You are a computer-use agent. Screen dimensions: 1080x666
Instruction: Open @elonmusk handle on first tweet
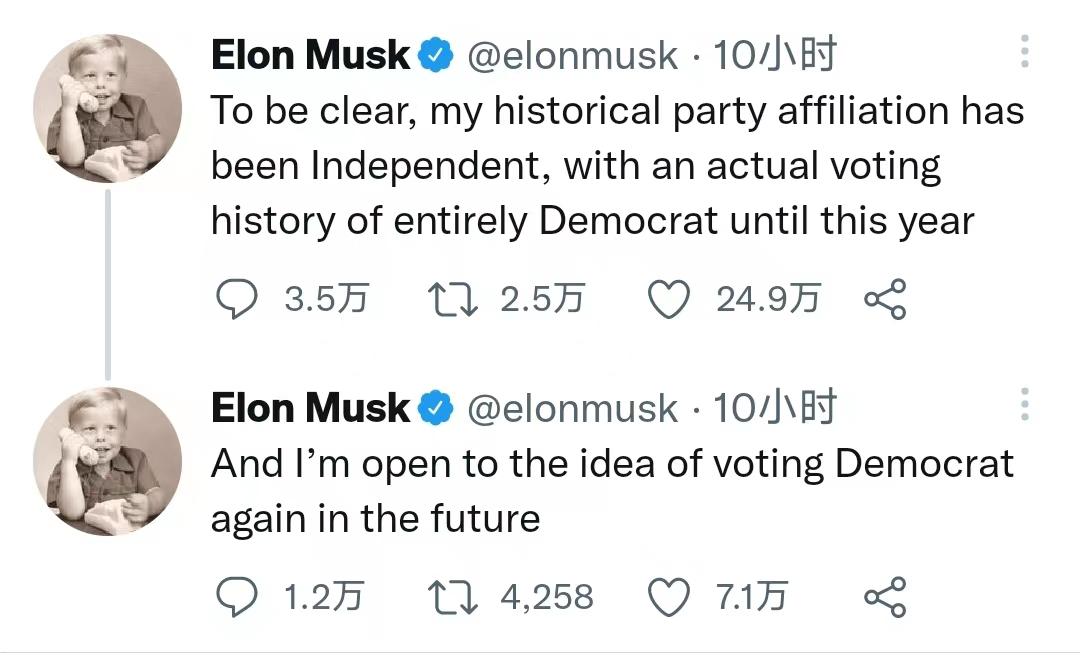(572, 56)
